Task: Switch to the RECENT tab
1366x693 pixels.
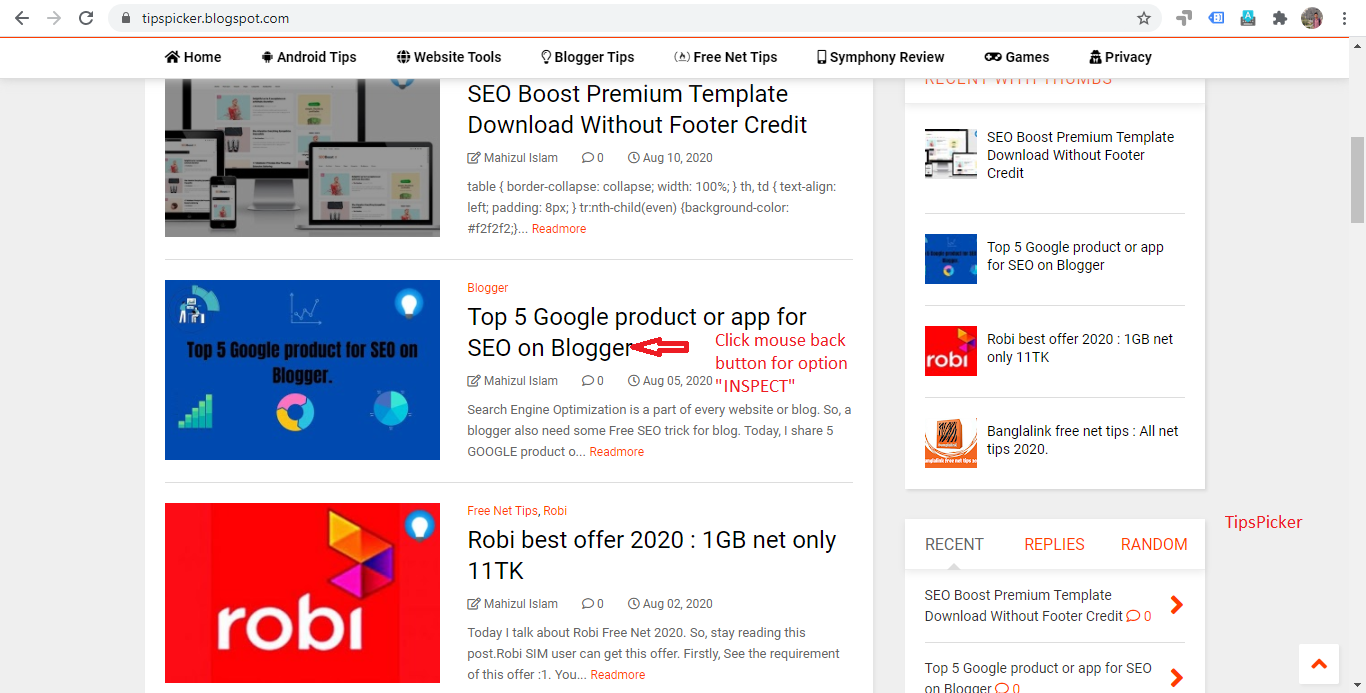Action: pyautogui.click(x=954, y=544)
